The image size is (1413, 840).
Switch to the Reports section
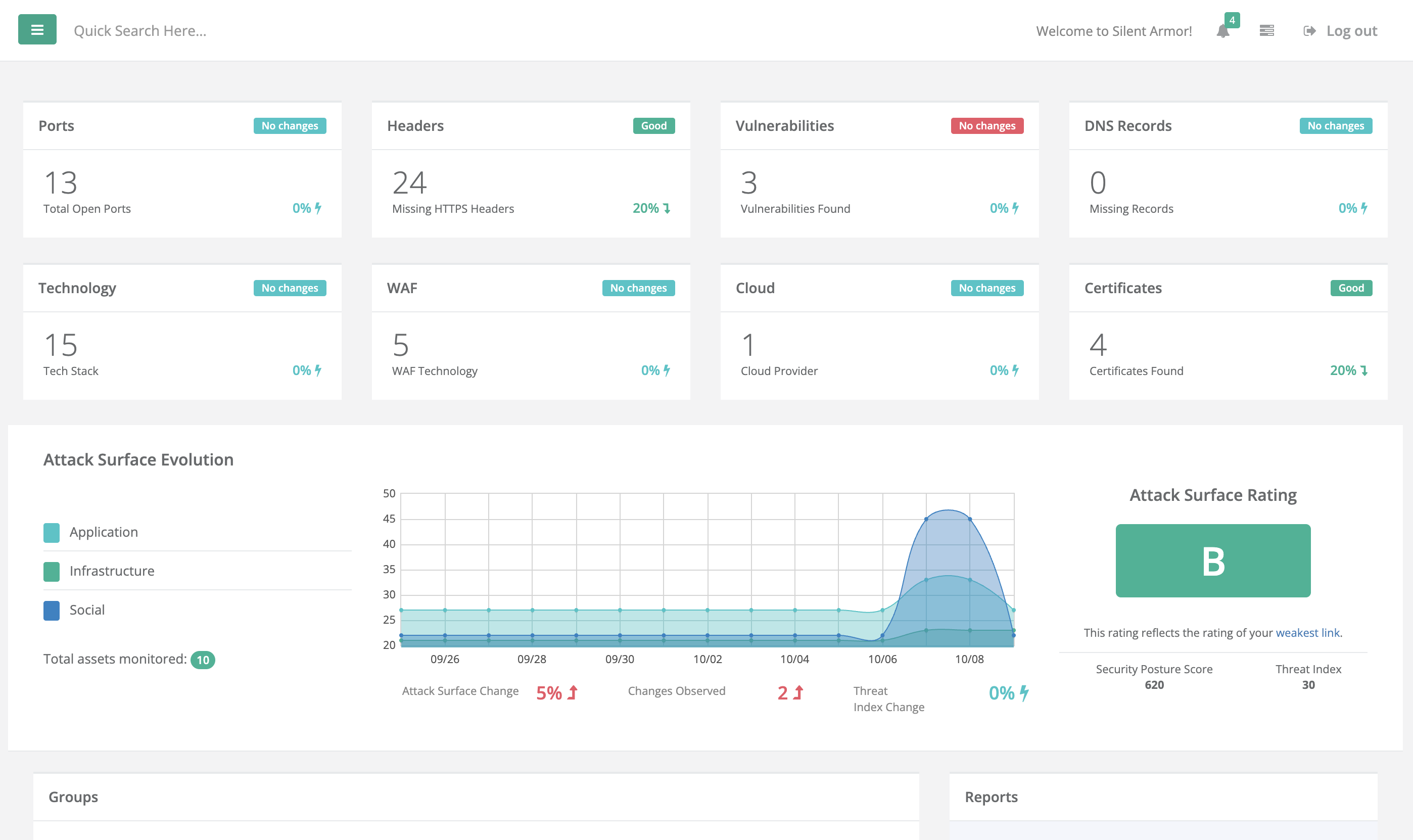(x=991, y=797)
